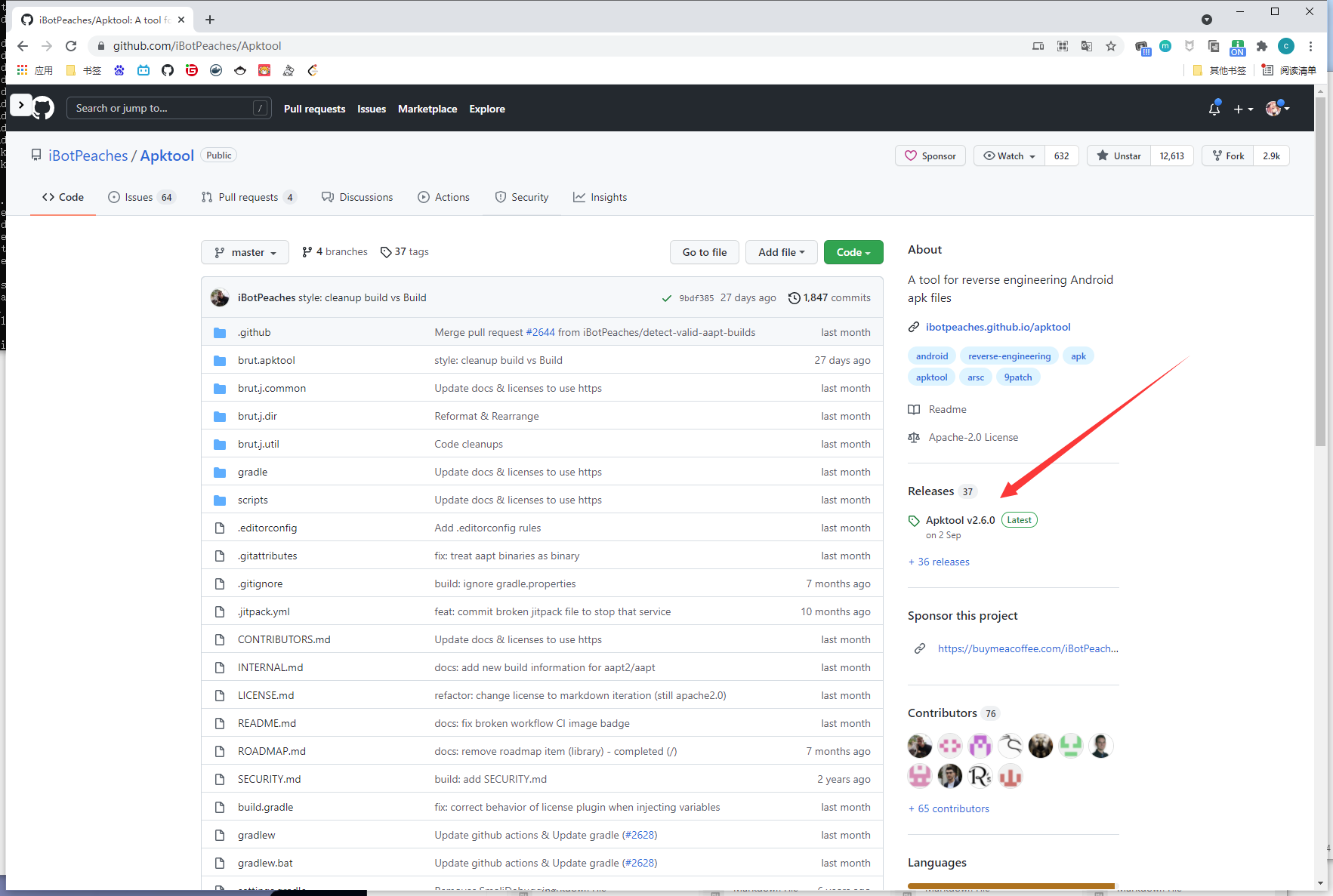Unstar the Apktool repository
The width and height of the screenshot is (1333, 896).
pyautogui.click(x=1119, y=155)
